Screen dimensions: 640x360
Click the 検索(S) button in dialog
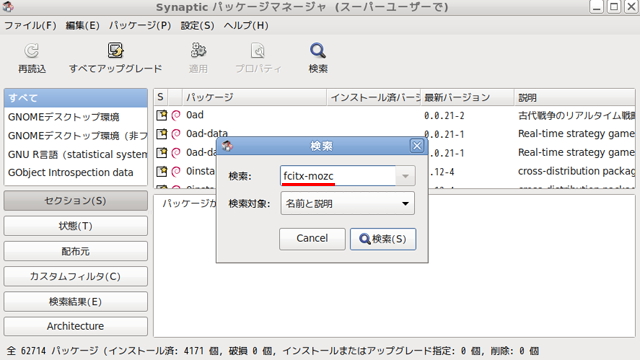click(383, 239)
